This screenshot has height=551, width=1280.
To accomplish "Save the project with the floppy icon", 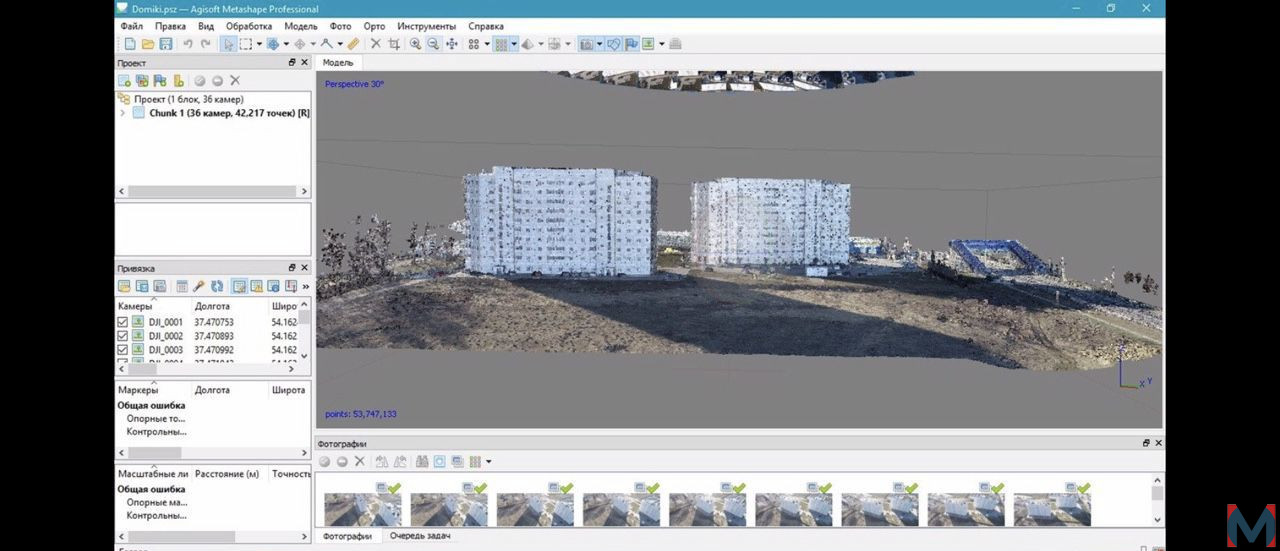I will point(165,44).
